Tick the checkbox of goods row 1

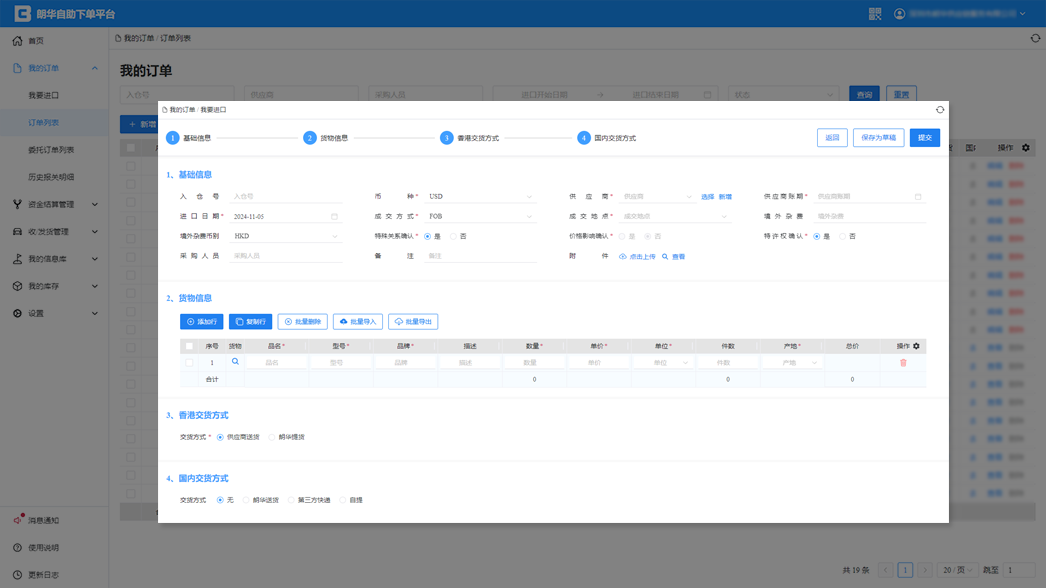(189, 362)
